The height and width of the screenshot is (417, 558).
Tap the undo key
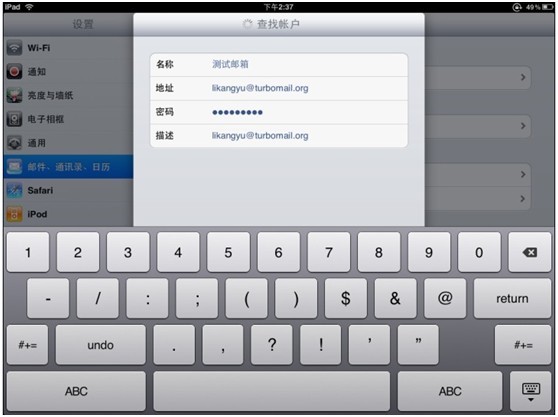click(101, 345)
